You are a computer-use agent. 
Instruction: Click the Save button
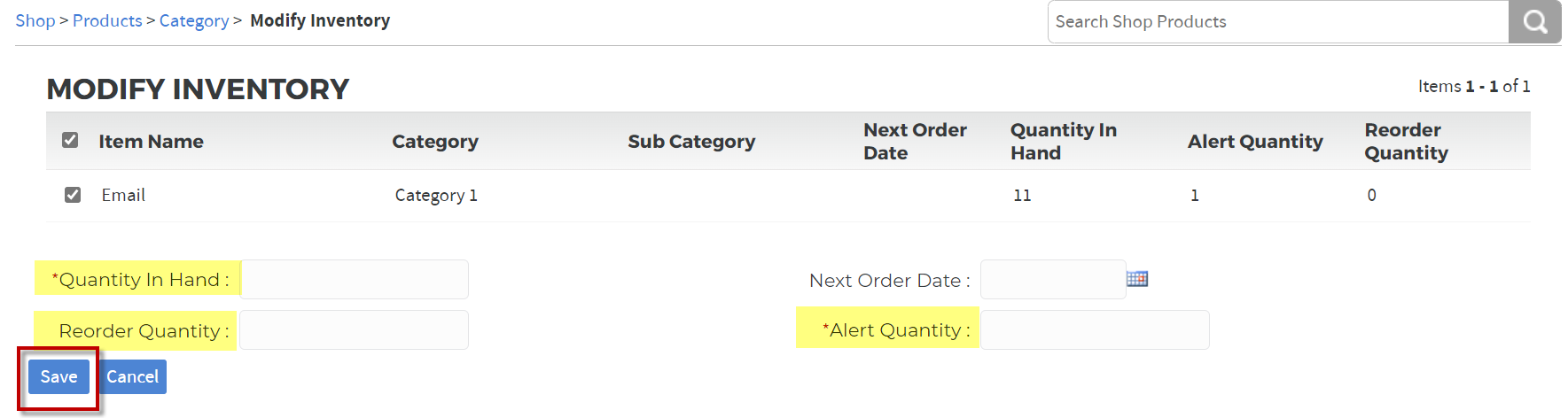click(59, 376)
